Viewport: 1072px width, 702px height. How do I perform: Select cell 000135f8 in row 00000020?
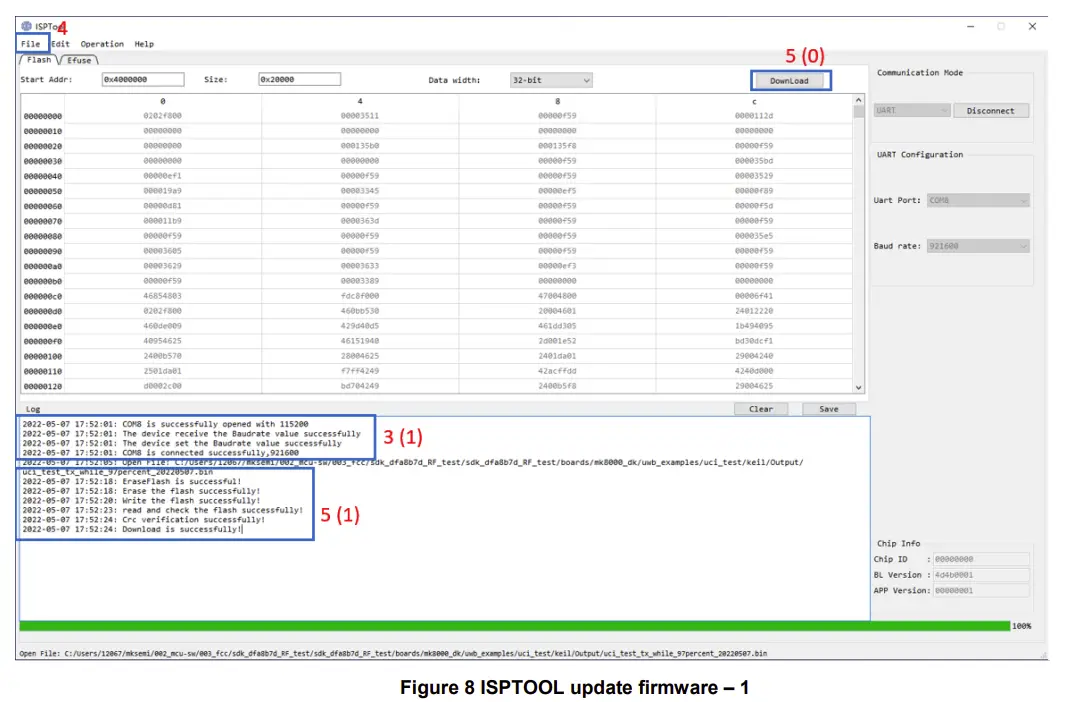[557, 146]
